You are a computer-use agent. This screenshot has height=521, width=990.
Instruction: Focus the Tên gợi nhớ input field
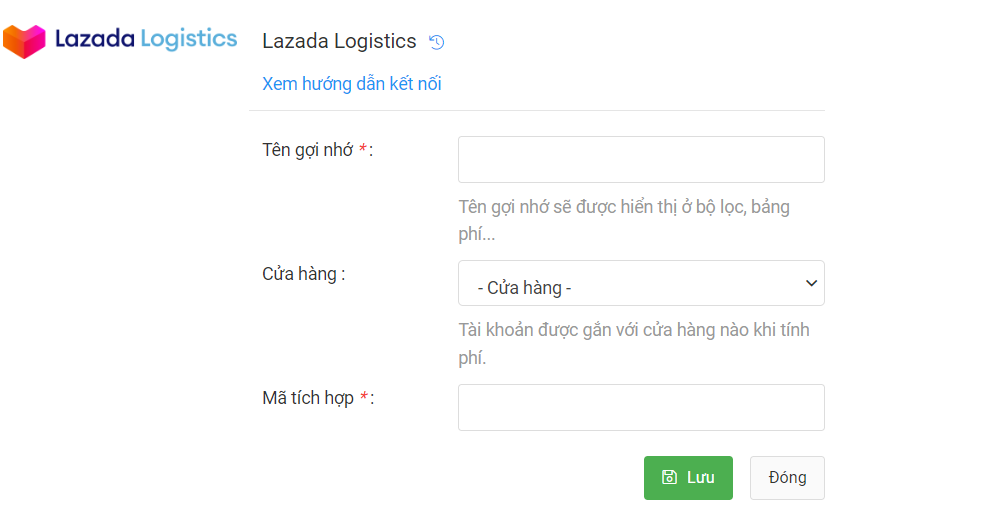pos(641,160)
